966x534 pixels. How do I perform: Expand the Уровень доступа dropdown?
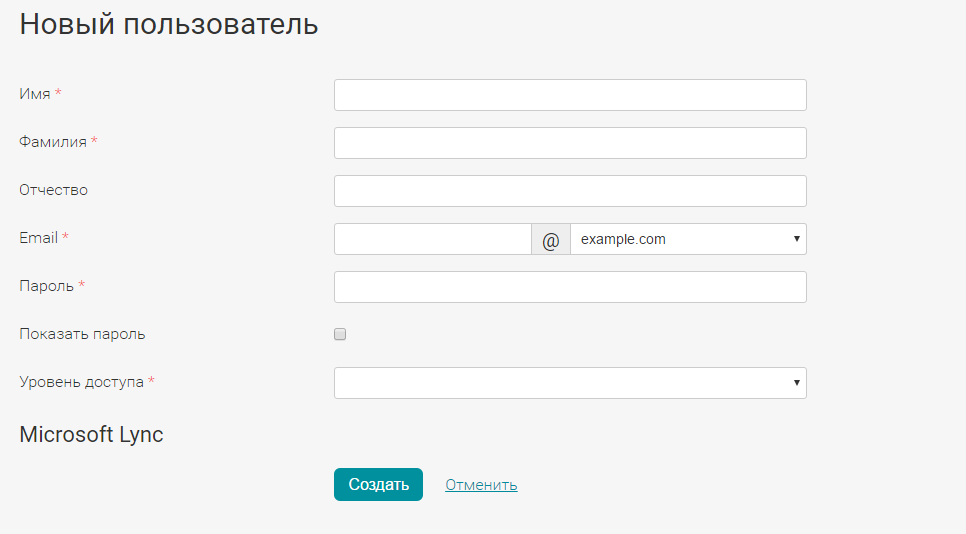(x=570, y=383)
